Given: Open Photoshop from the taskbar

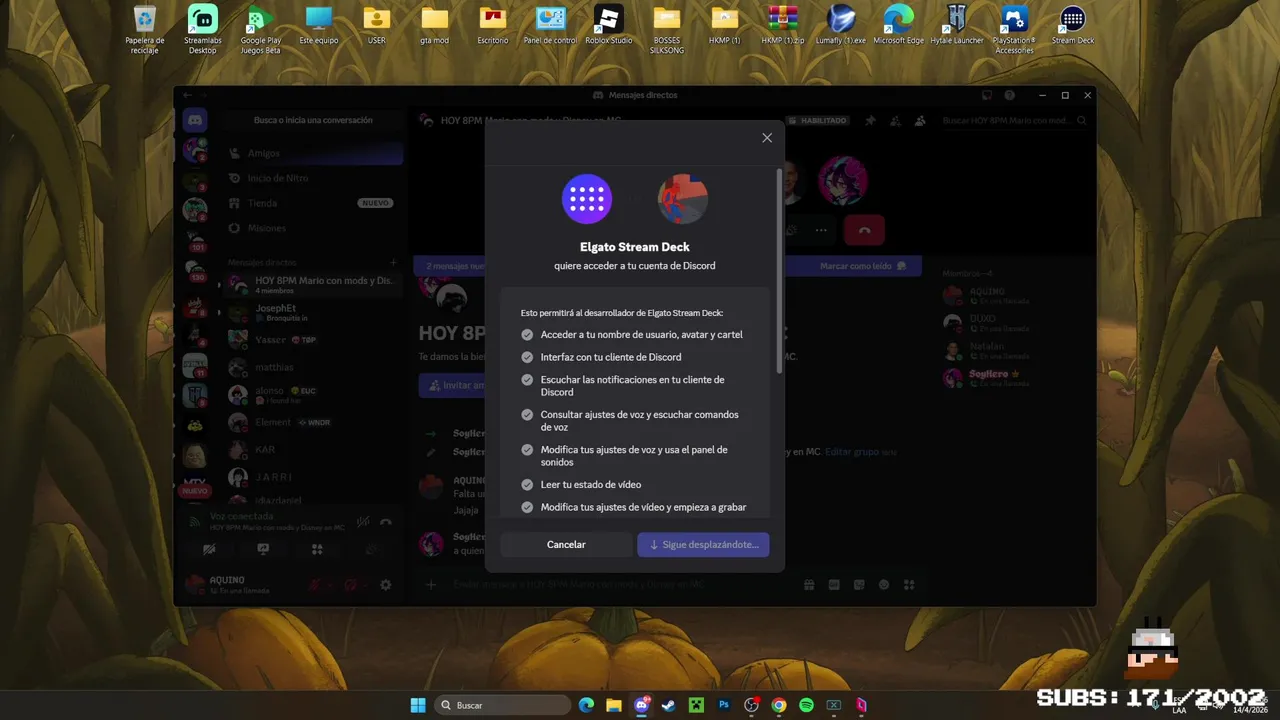Looking at the screenshot, I should coord(723,705).
